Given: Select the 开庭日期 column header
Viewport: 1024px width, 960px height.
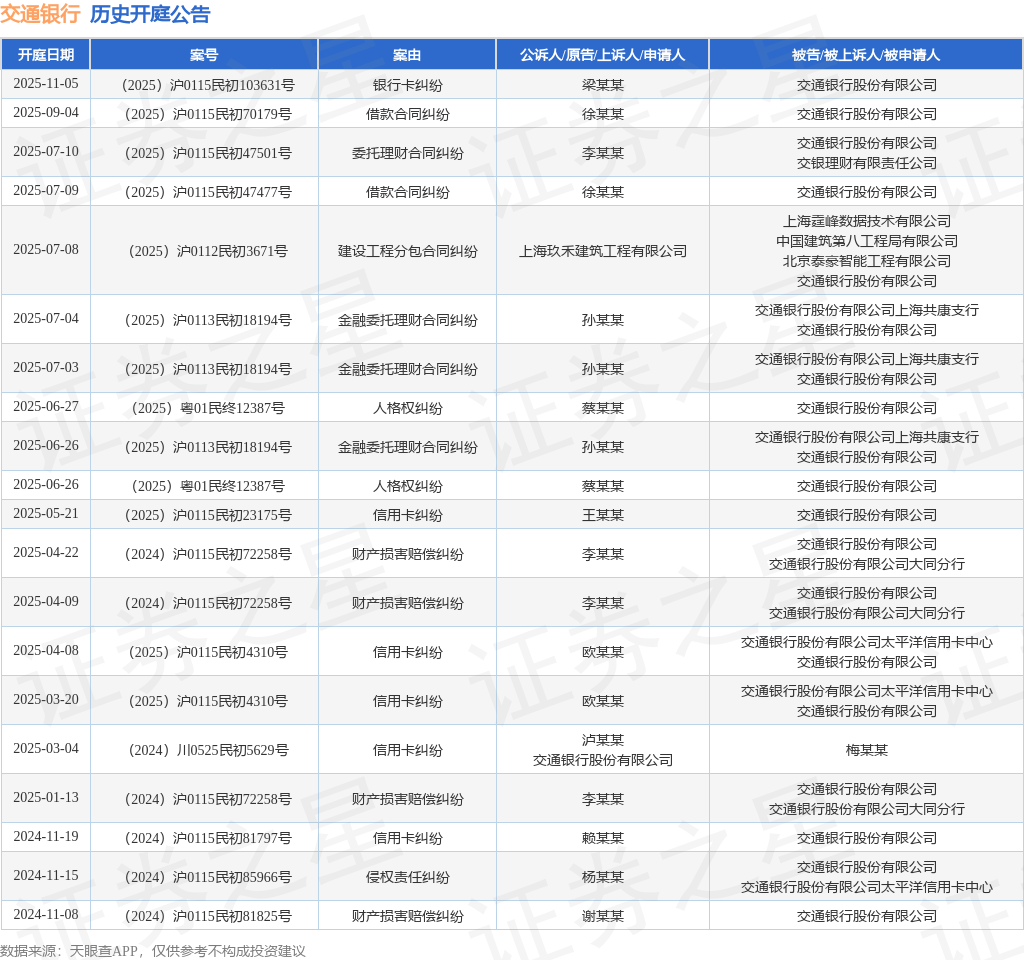Looking at the screenshot, I should click(46, 55).
